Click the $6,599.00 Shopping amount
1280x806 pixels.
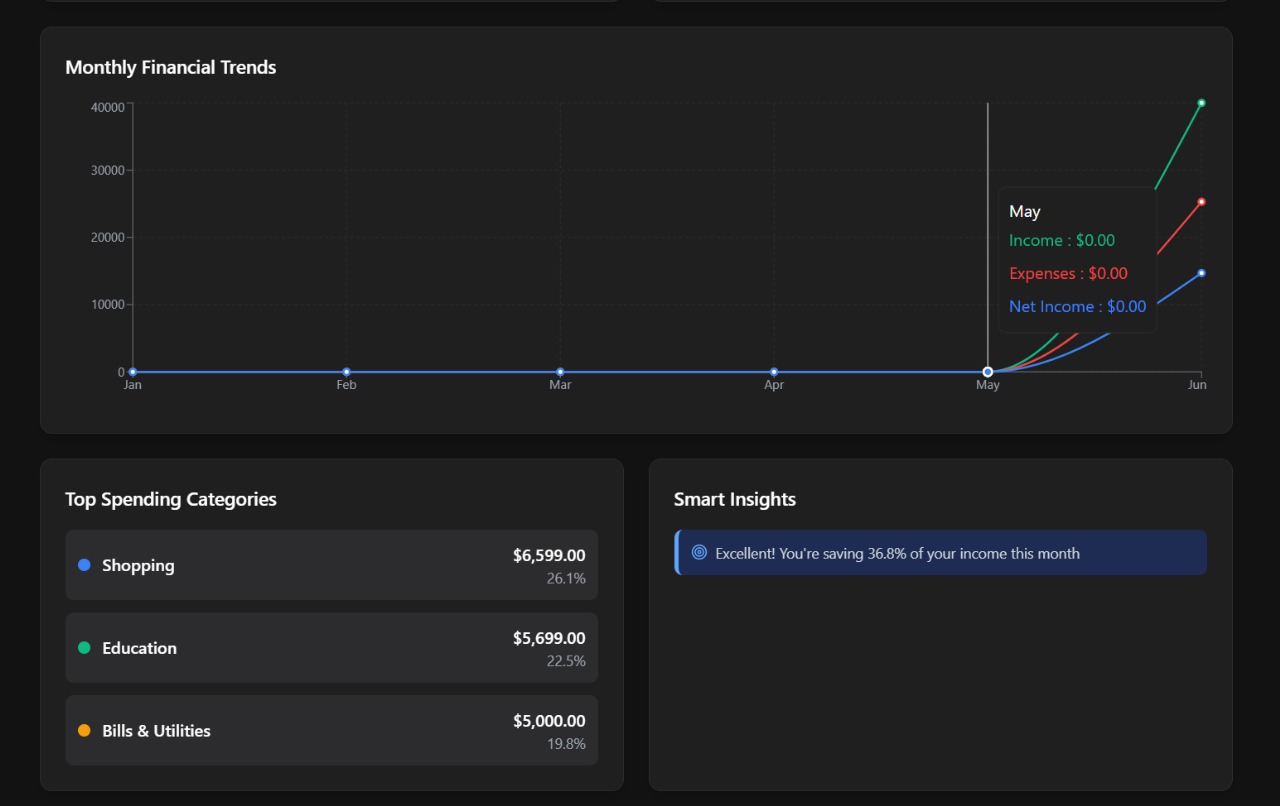[549, 555]
